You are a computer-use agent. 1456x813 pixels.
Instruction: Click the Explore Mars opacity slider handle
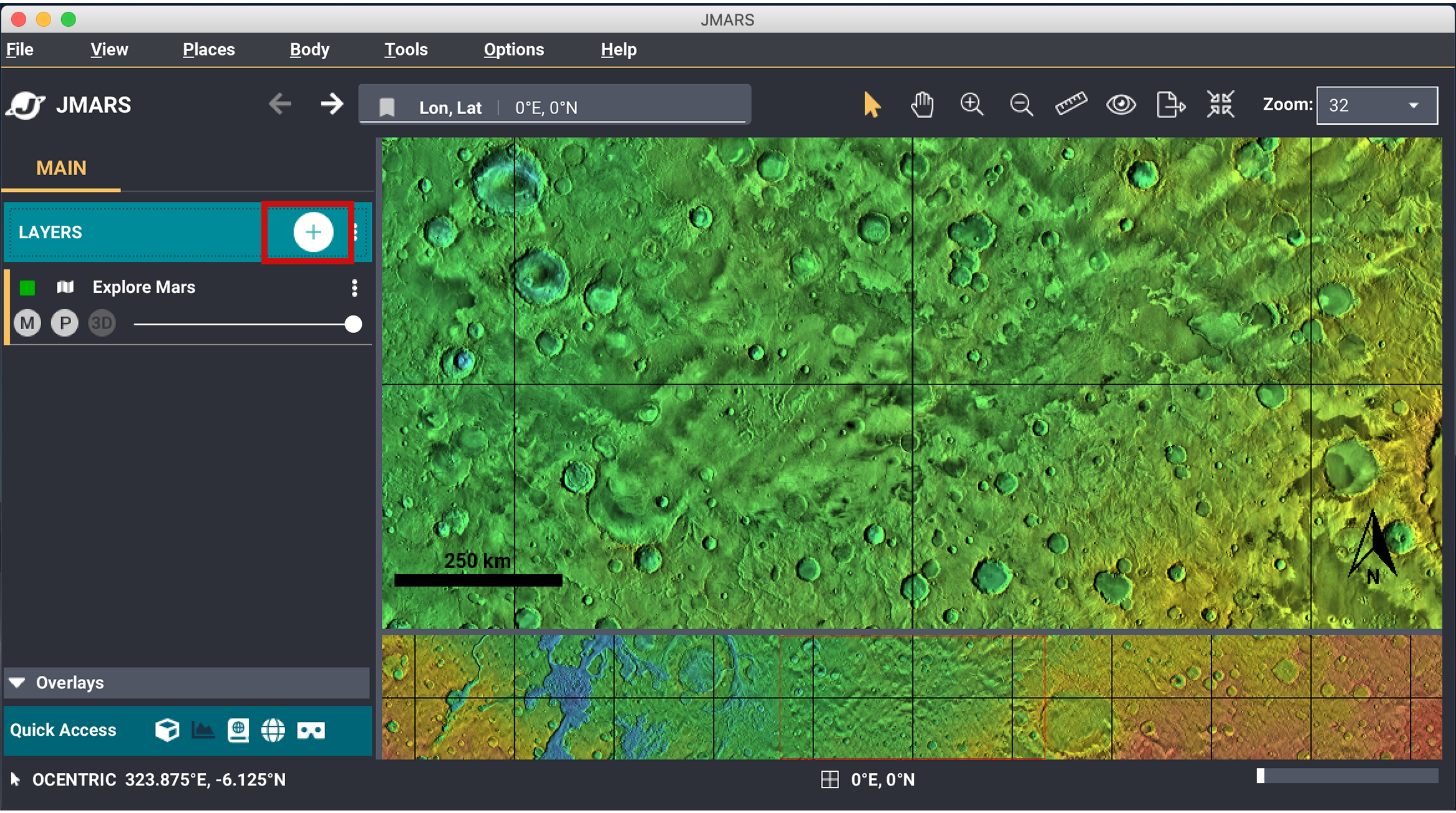pyautogui.click(x=353, y=324)
